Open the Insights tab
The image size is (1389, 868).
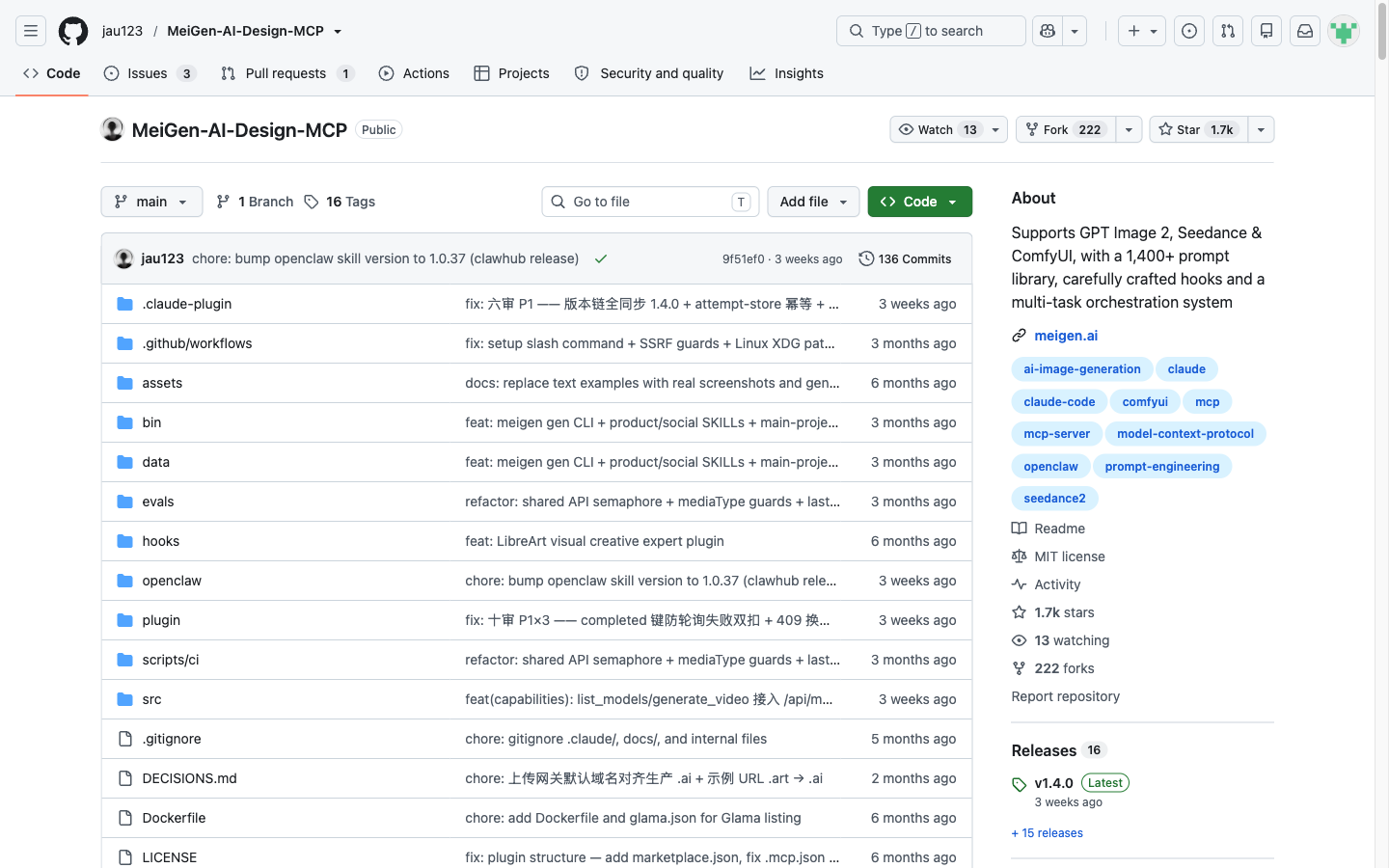(x=787, y=73)
